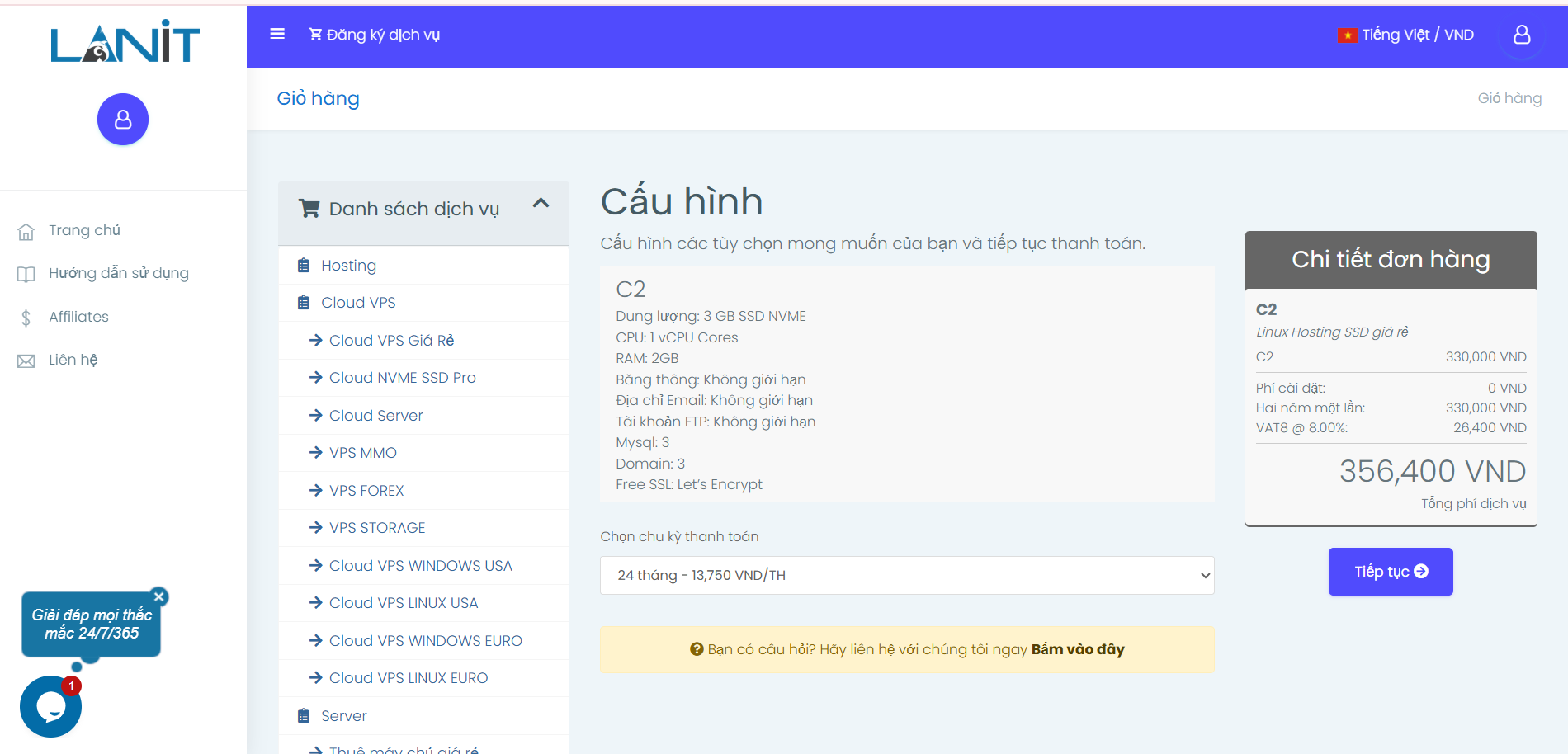1568x754 pixels.
Task: Click the hamburger menu icon
Action: tap(277, 34)
